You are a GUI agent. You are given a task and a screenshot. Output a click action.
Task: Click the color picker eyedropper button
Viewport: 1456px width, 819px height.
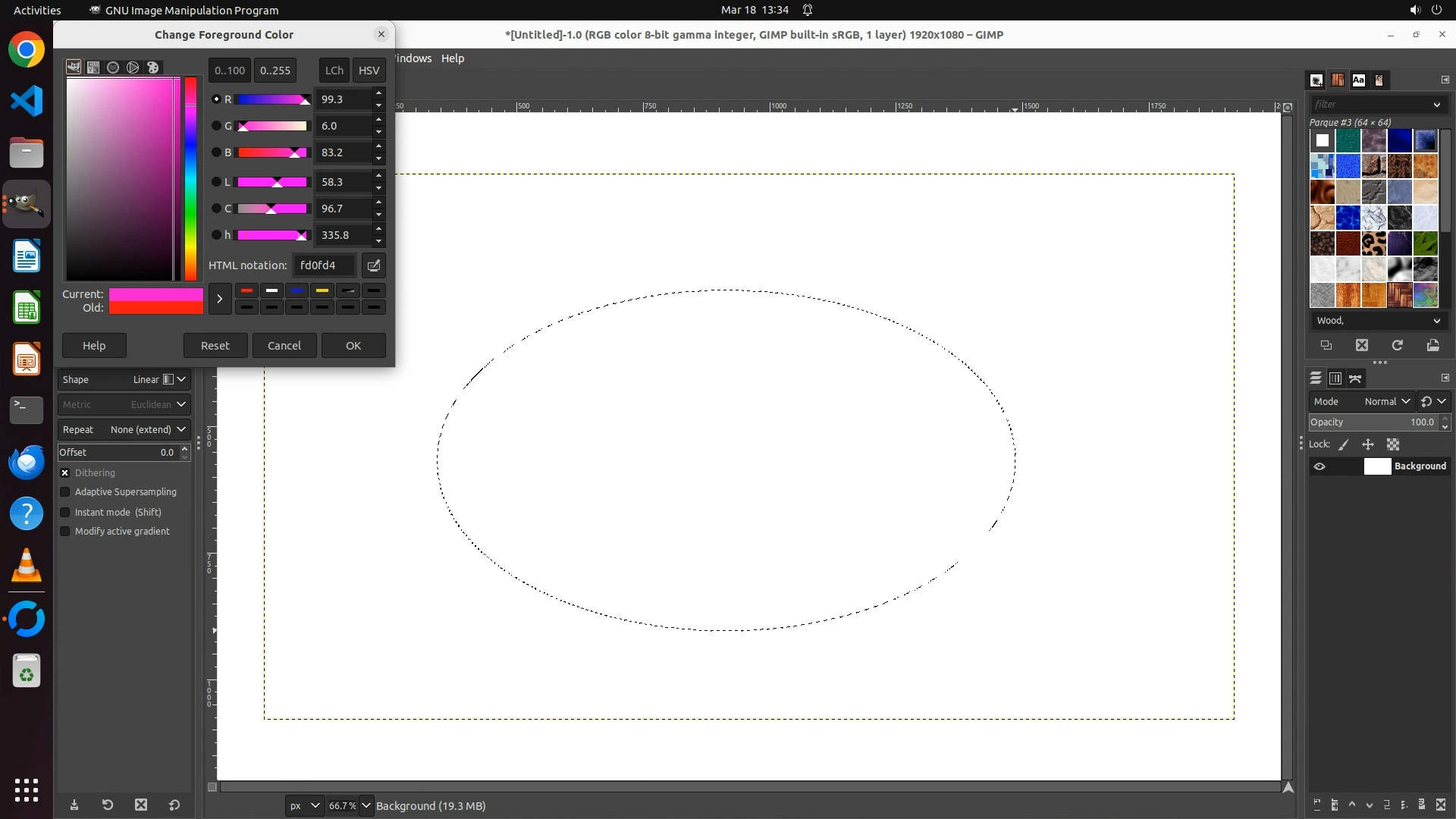pos(373,265)
